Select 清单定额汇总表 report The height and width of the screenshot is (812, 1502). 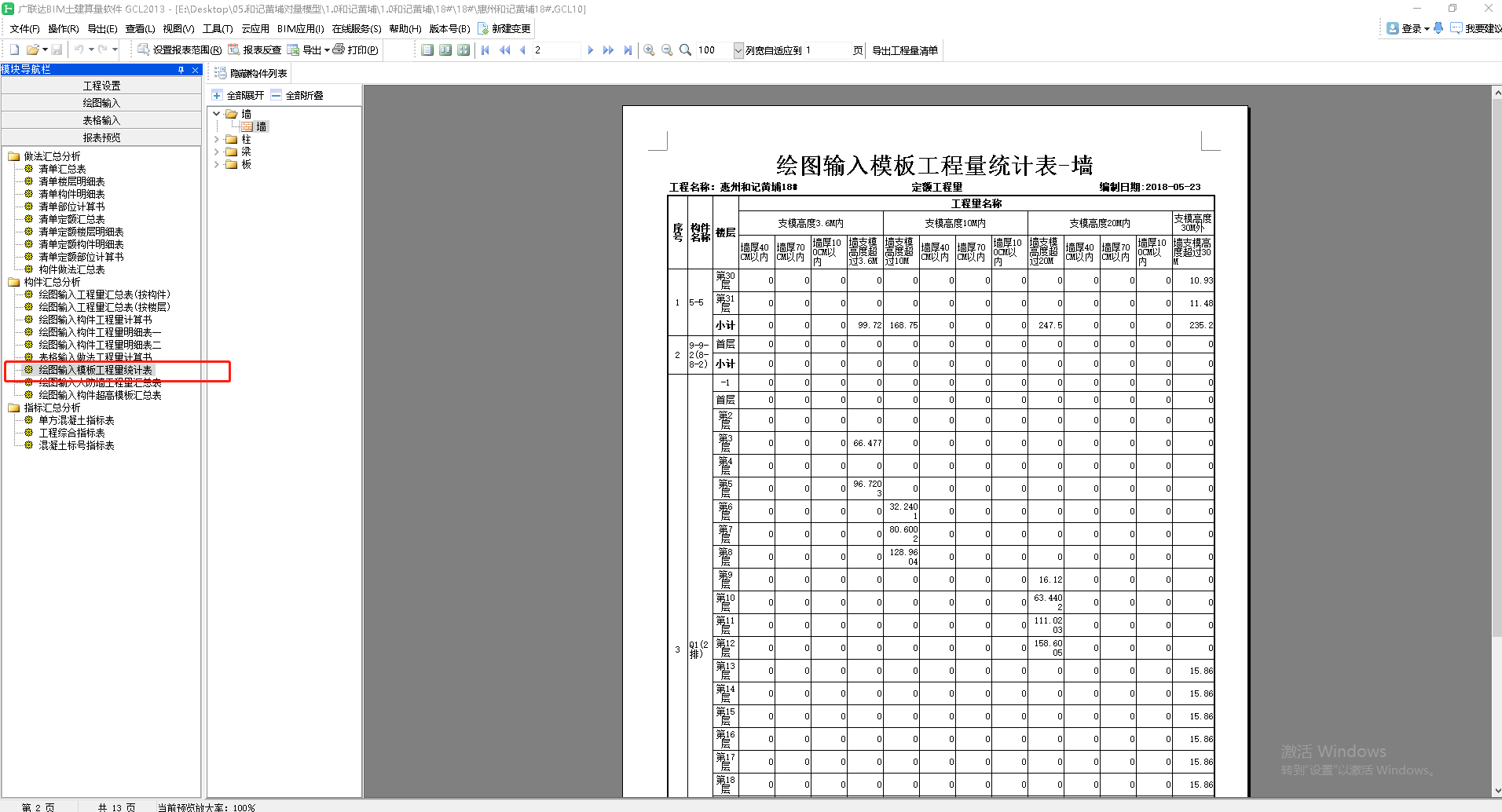[71, 219]
